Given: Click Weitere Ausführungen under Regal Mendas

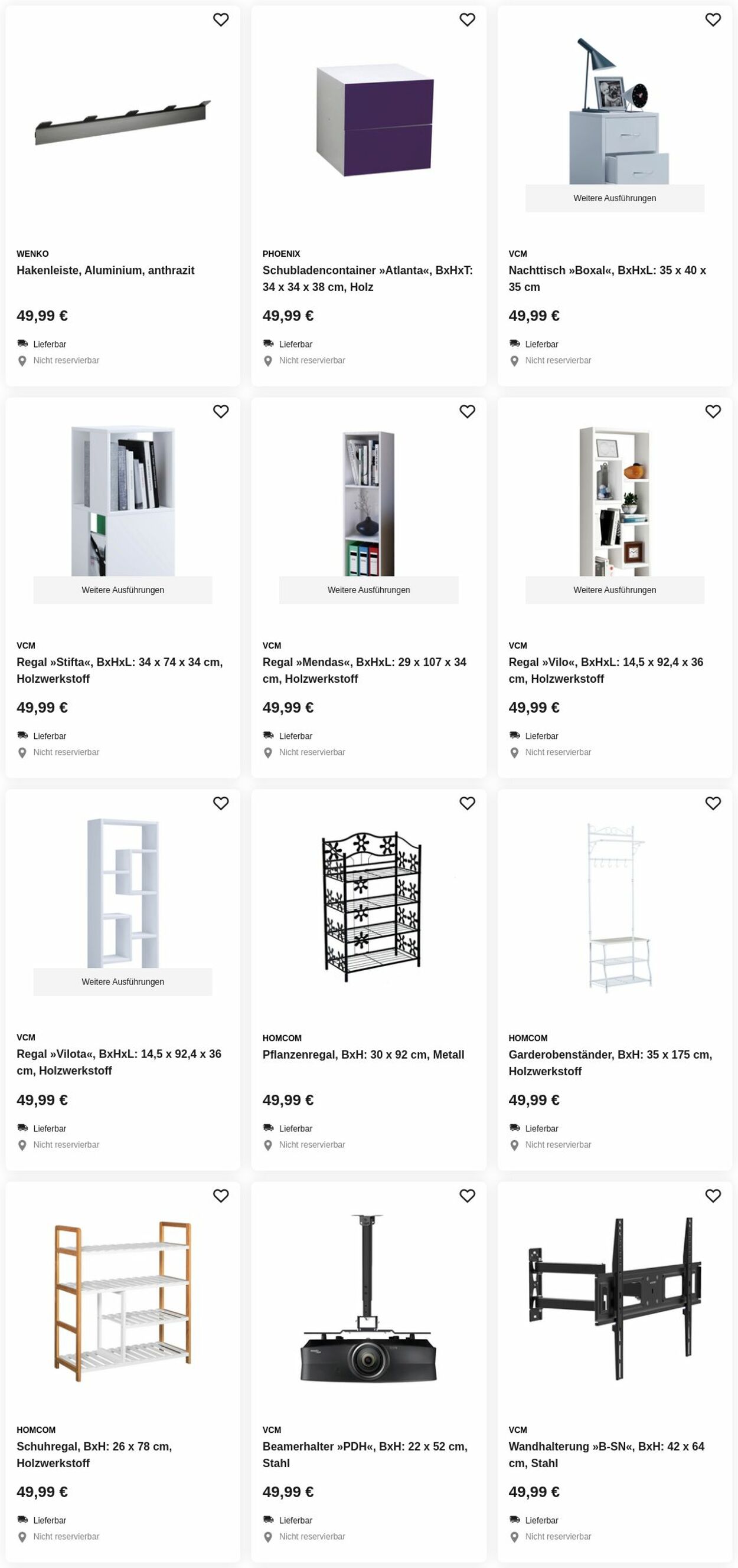Looking at the screenshot, I should coord(368,590).
